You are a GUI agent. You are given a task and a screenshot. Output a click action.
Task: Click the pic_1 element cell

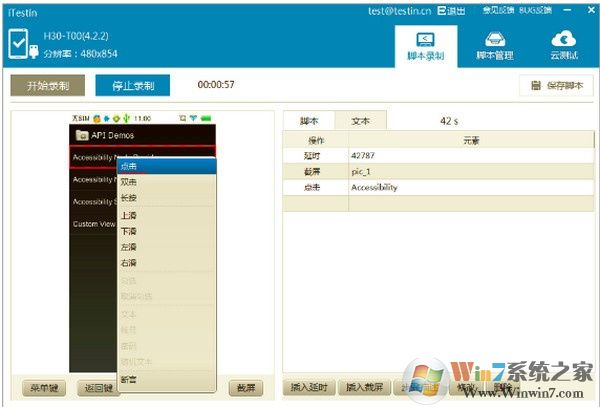click(471, 172)
